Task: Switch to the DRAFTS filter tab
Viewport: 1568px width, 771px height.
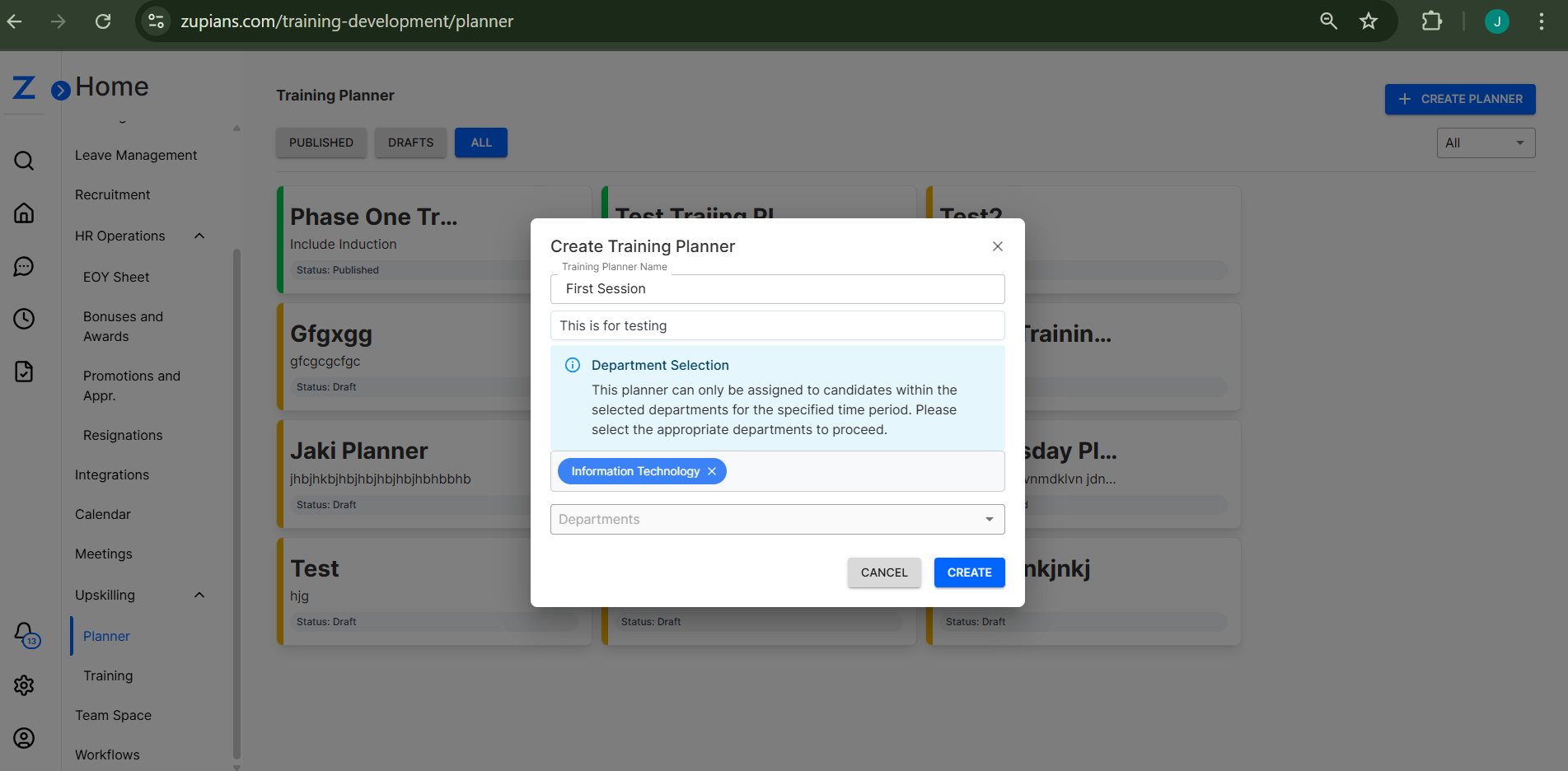Action: click(410, 142)
